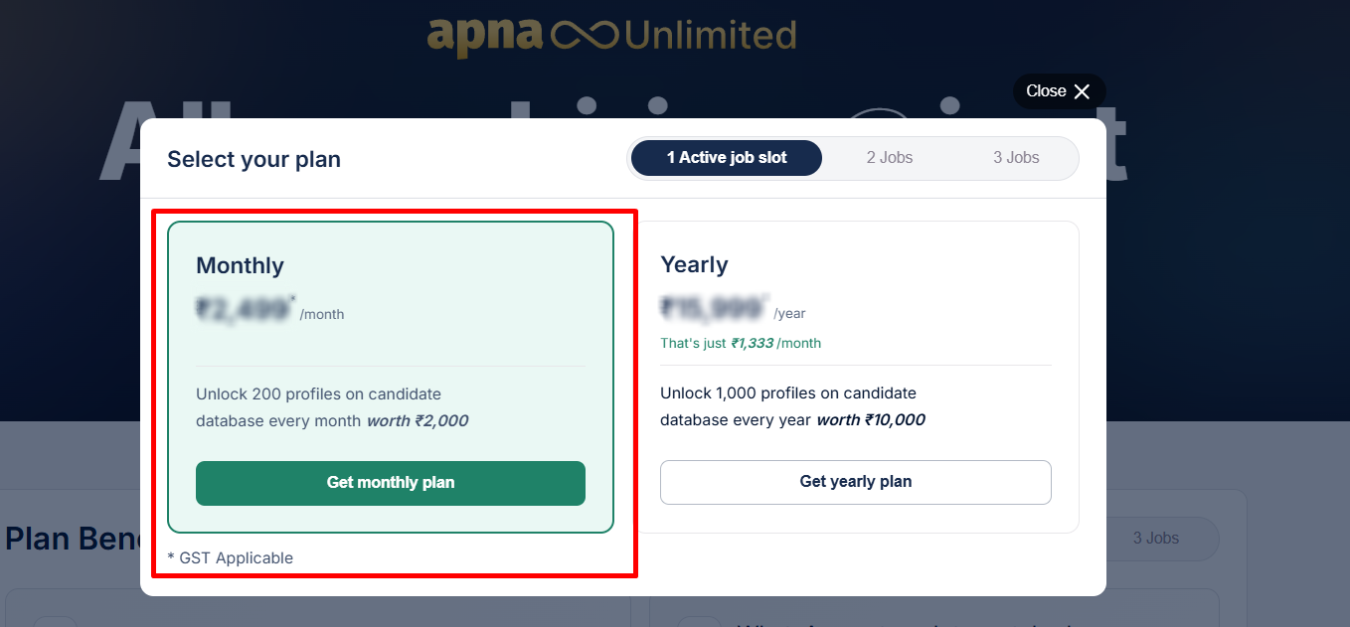1350x627 pixels.
Task: Click the Get yearly plan button
Action: click(855, 482)
